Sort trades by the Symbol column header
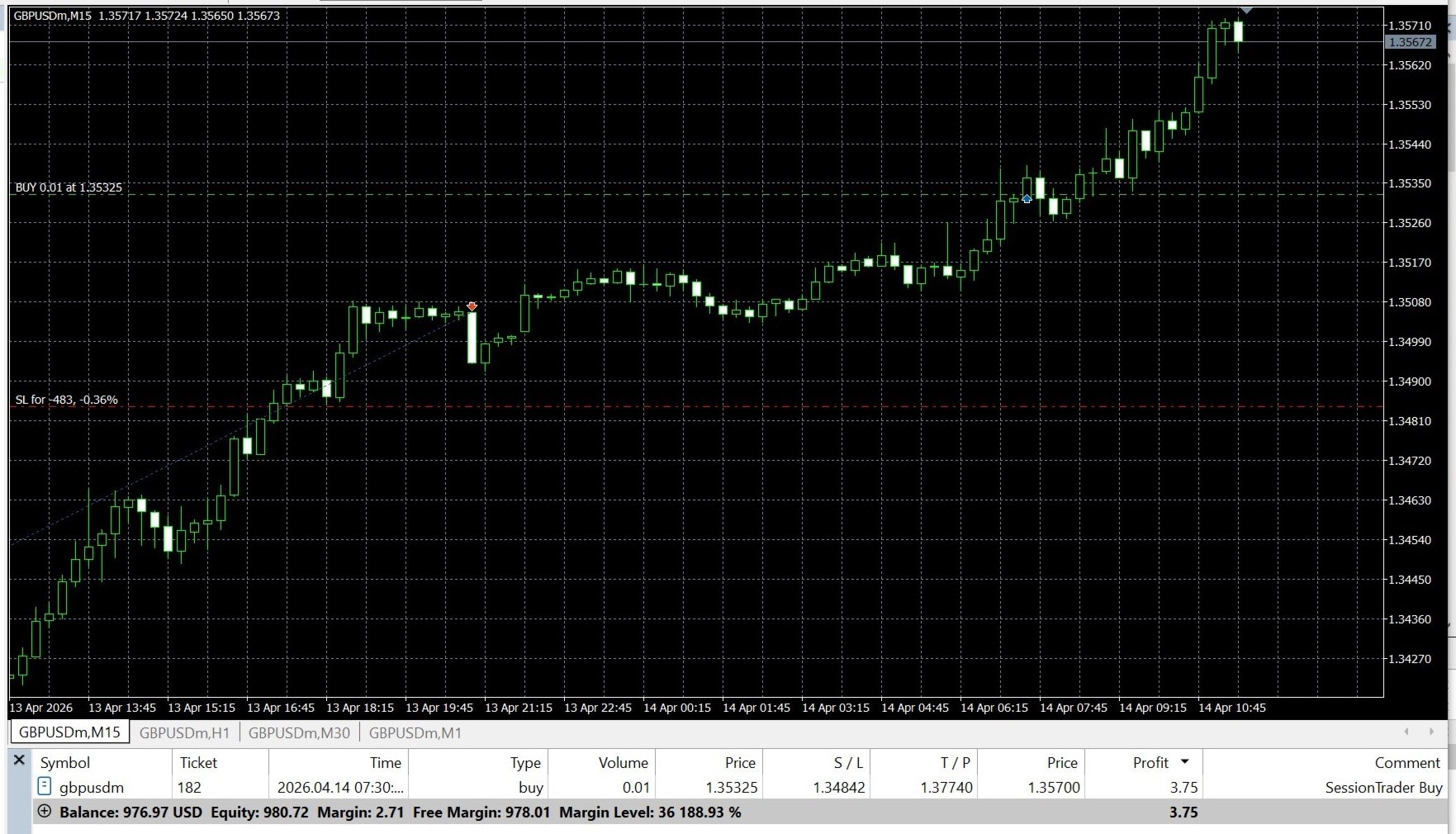This screenshot has height=834, width=1456. coord(65,763)
